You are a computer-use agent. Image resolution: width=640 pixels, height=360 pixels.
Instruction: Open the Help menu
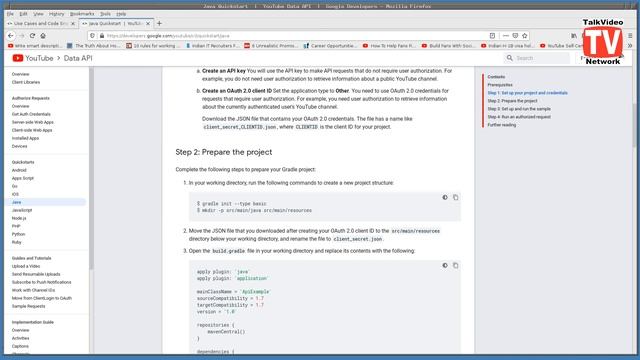(121, 14)
